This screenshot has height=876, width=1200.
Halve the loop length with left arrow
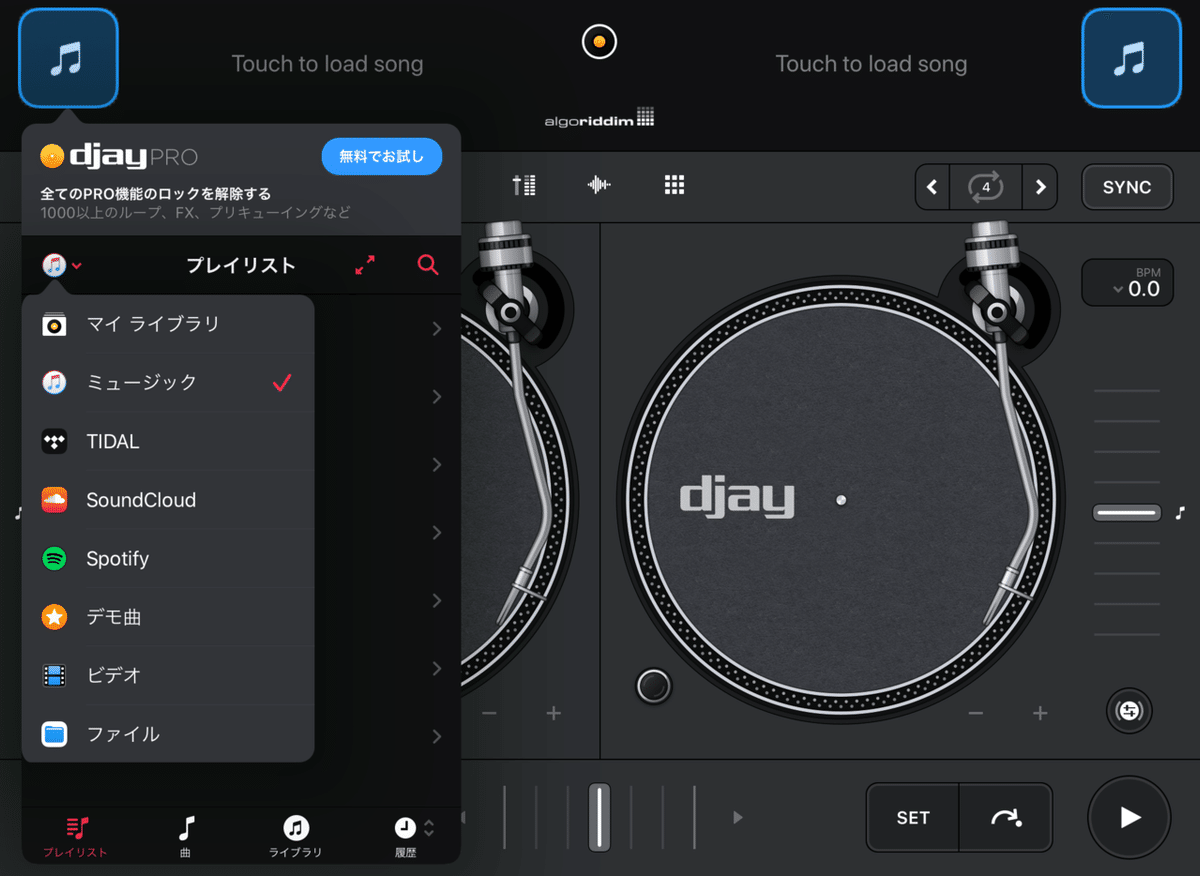click(933, 187)
